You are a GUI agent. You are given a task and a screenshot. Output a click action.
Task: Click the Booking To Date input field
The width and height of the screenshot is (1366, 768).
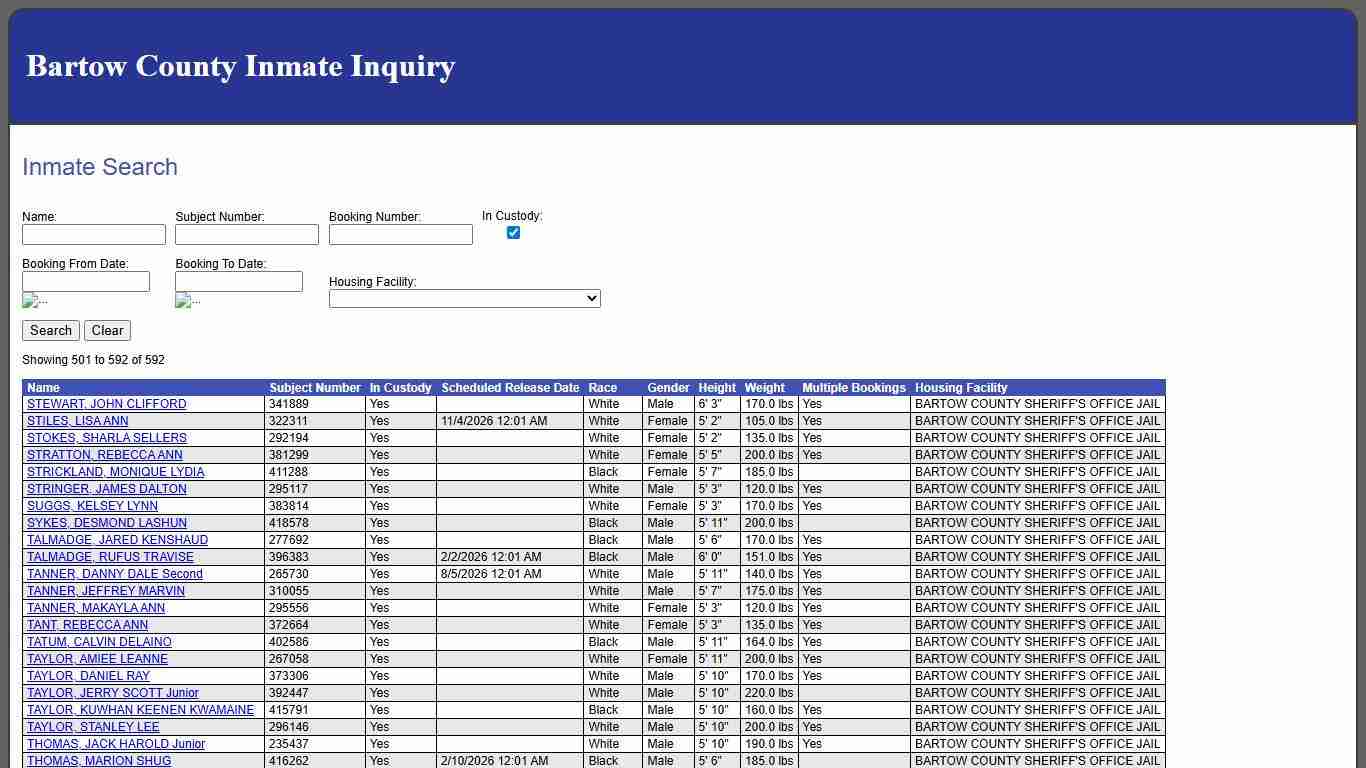[x=238, y=281]
